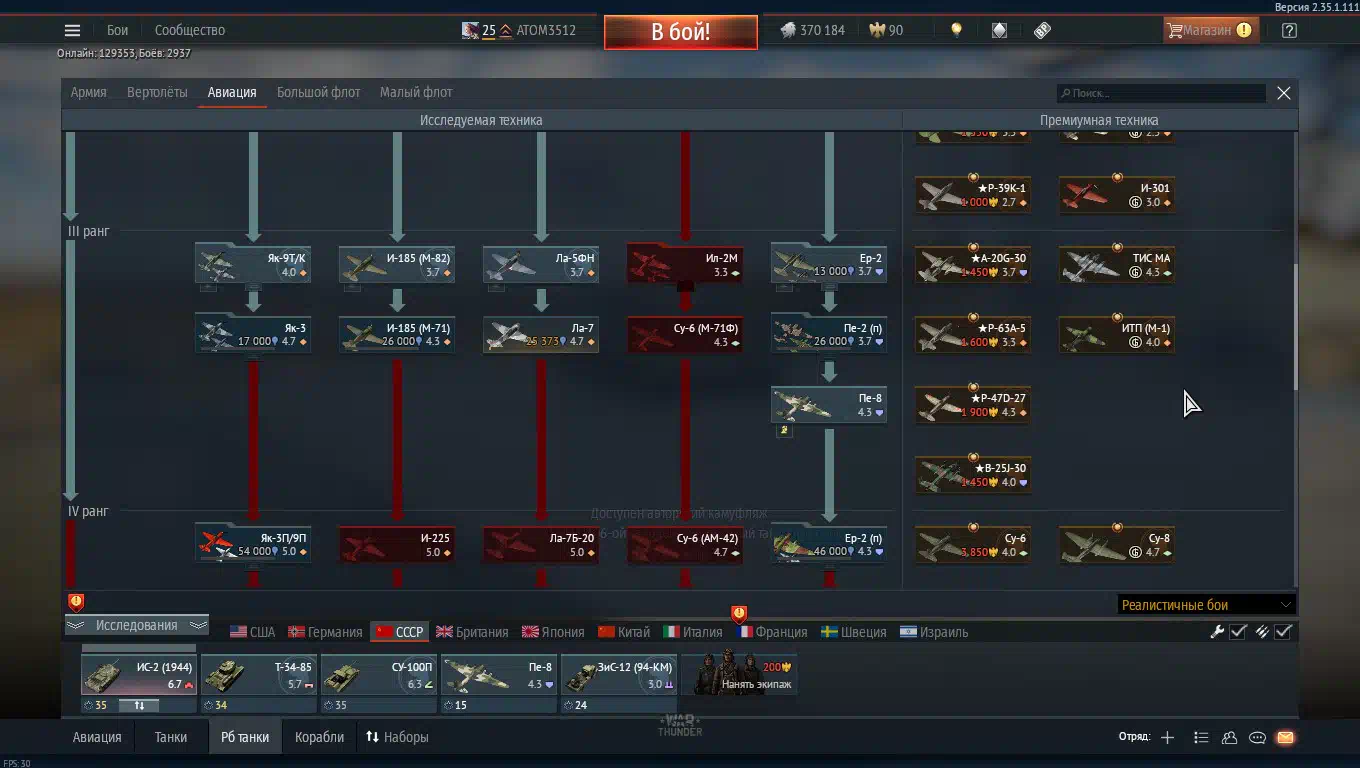Image resolution: width=1360 pixels, height=768 pixels.
Task: Open the battle pass ticket icon
Action: point(1042,30)
